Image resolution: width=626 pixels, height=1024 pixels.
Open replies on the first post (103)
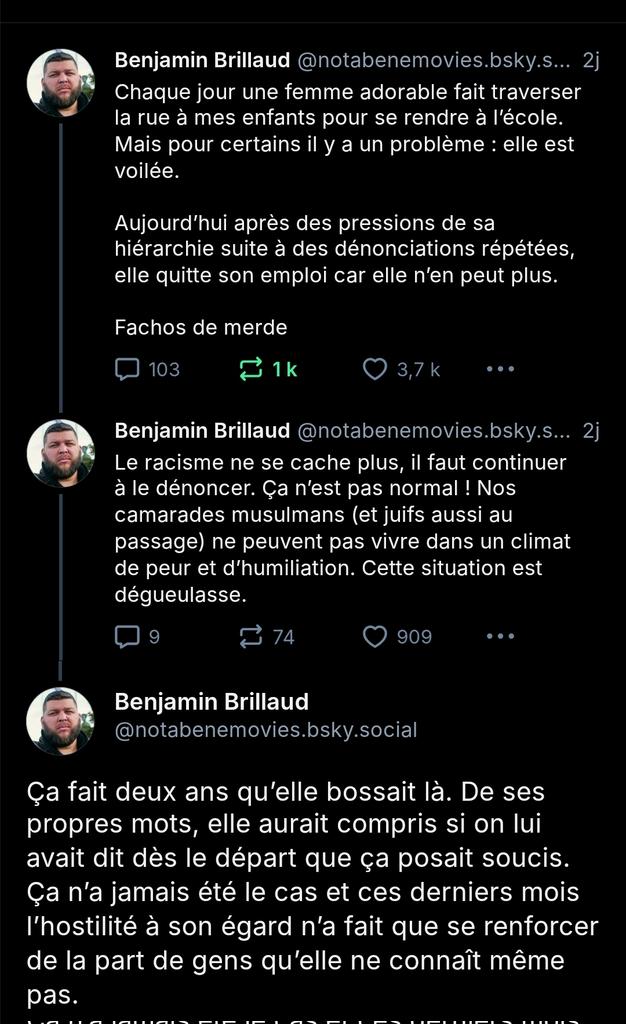(x=147, y=370)
